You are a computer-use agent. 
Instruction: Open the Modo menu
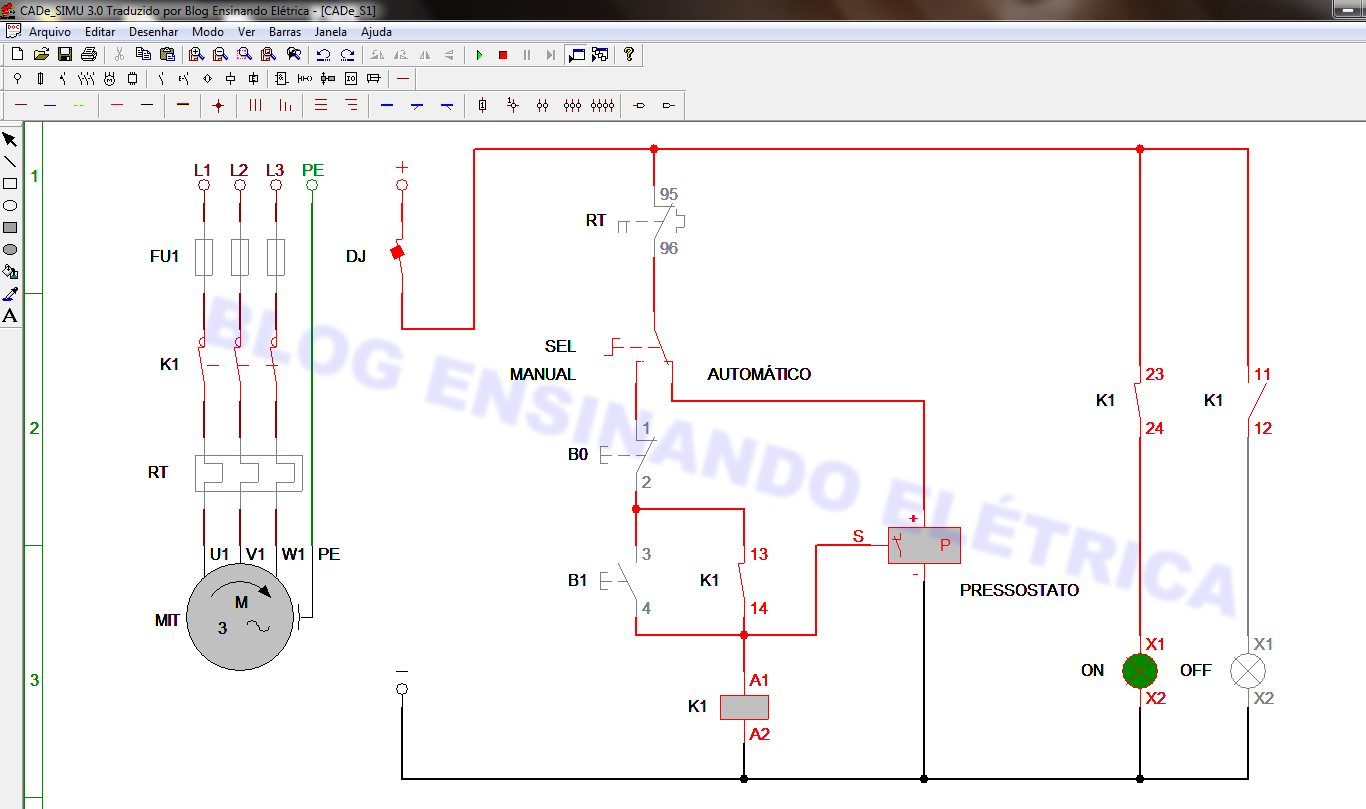point(208,32)
